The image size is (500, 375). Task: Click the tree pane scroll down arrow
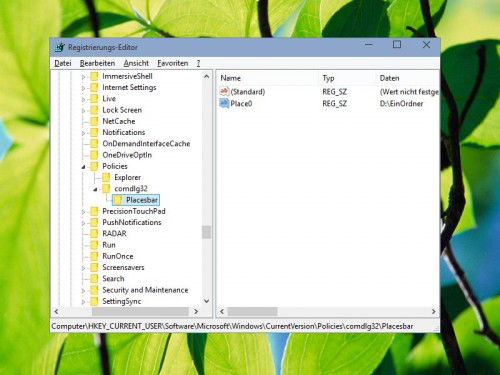pyautogui.click(x=206, y=301)
